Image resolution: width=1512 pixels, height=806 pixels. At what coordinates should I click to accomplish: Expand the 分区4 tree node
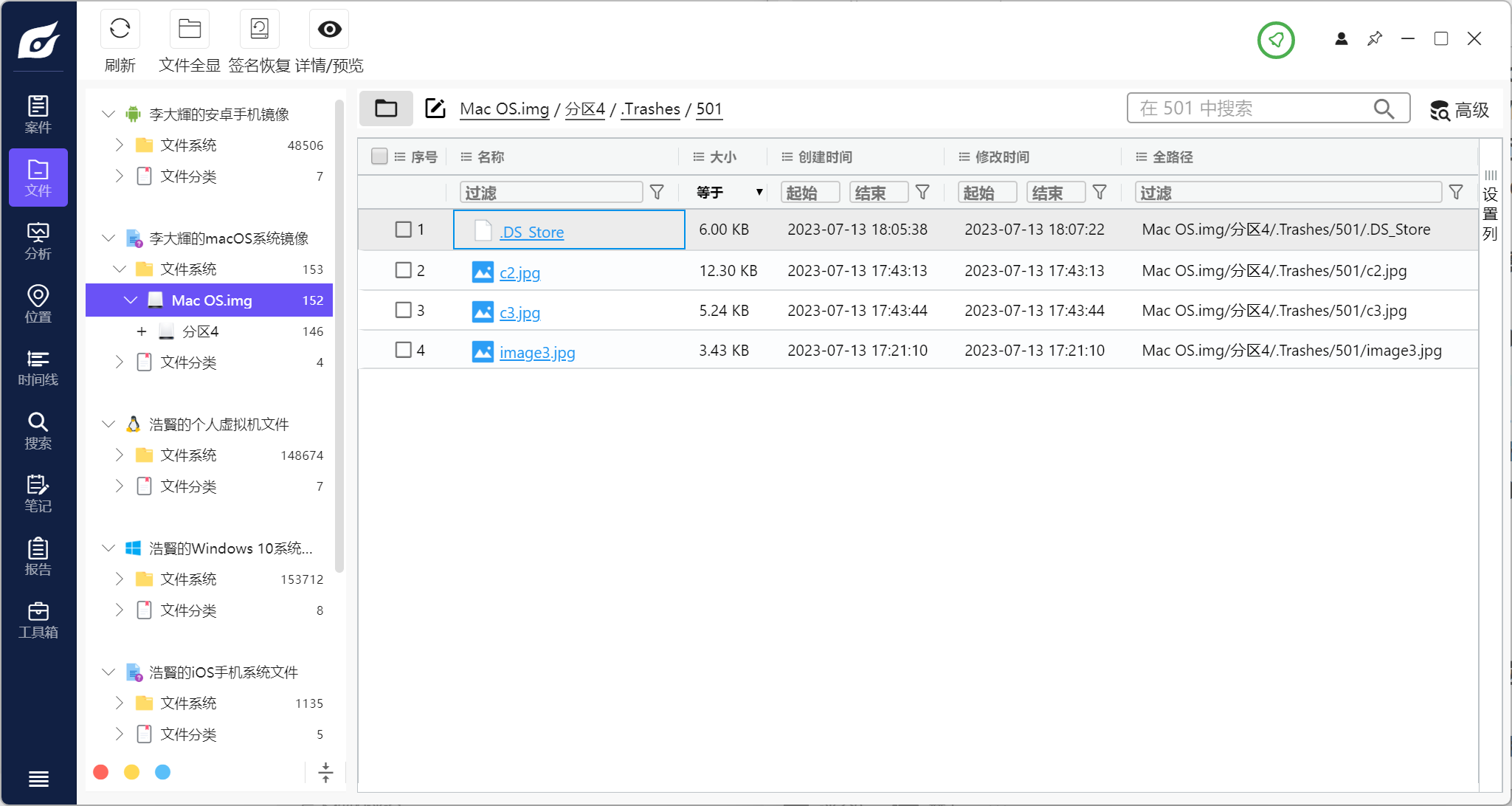point(142,331)
